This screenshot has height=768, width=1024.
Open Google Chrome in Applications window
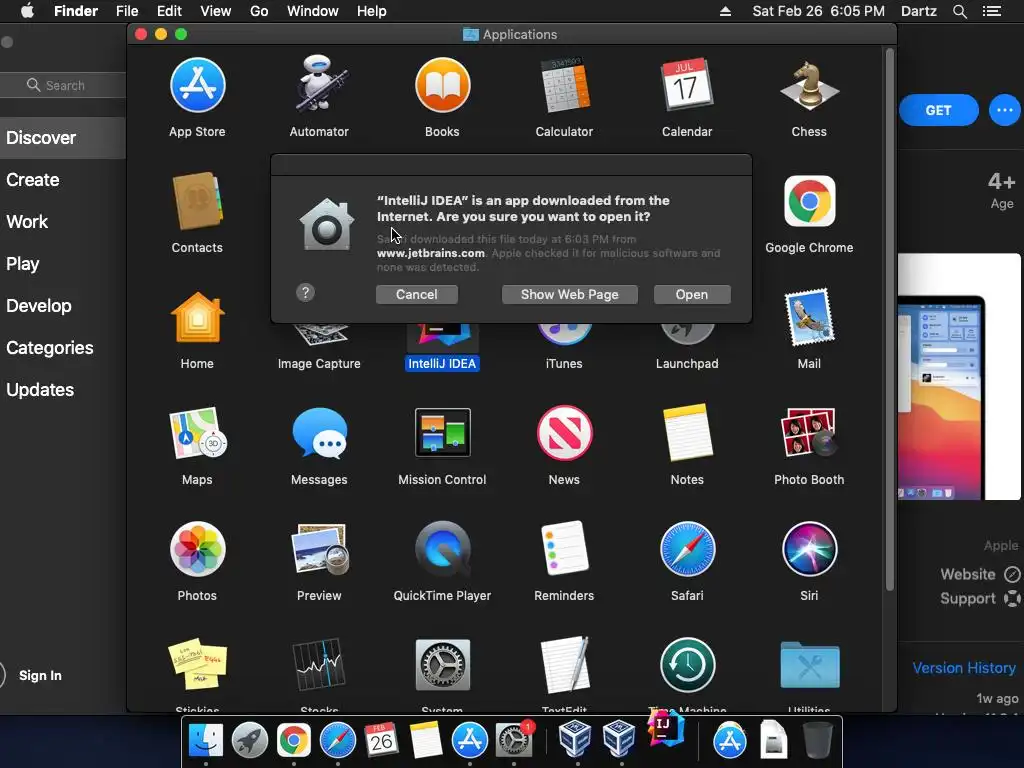tap(809, 201)
